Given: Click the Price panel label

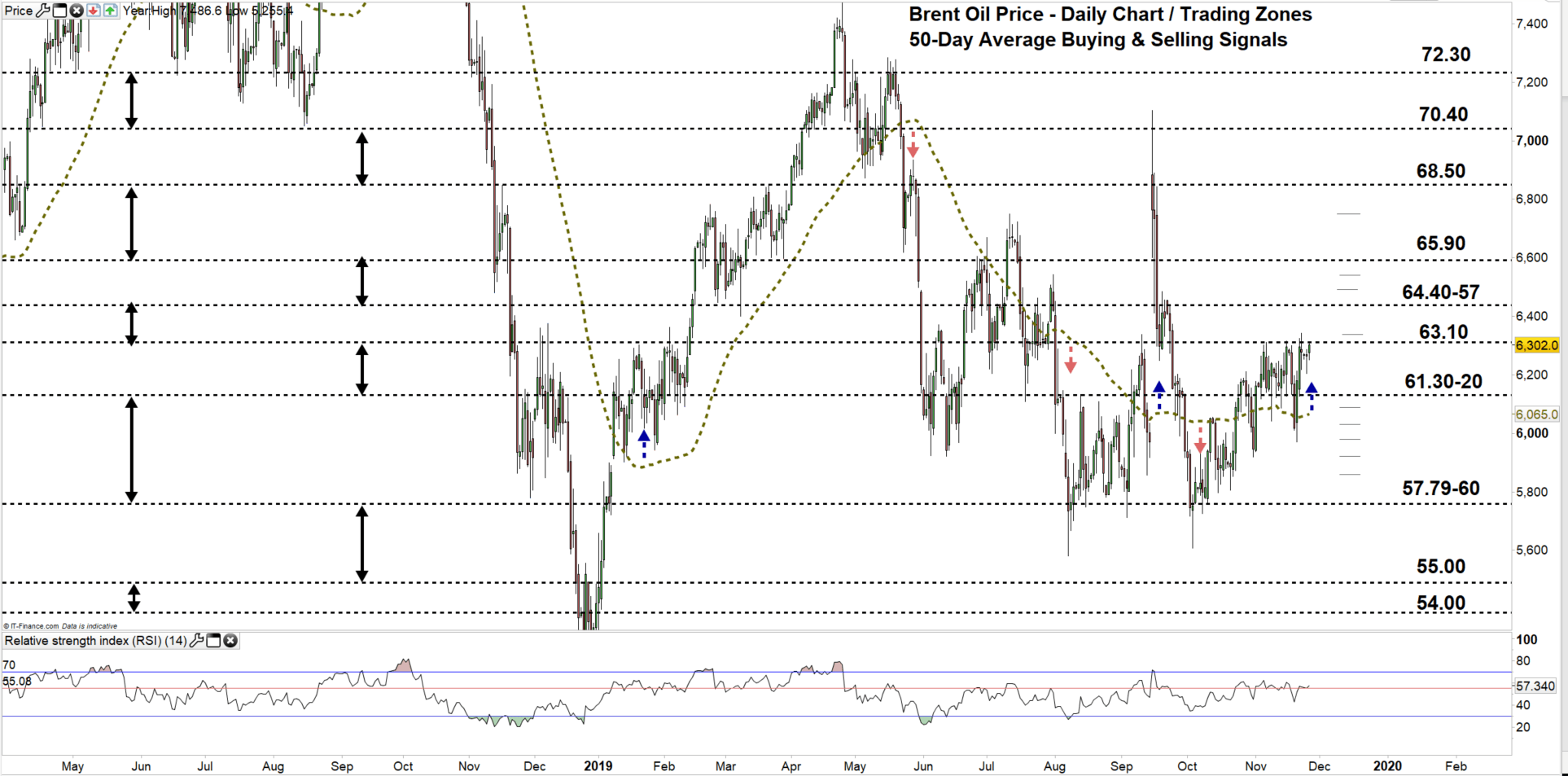Looking at the screenshot, I should pos(19,11).
